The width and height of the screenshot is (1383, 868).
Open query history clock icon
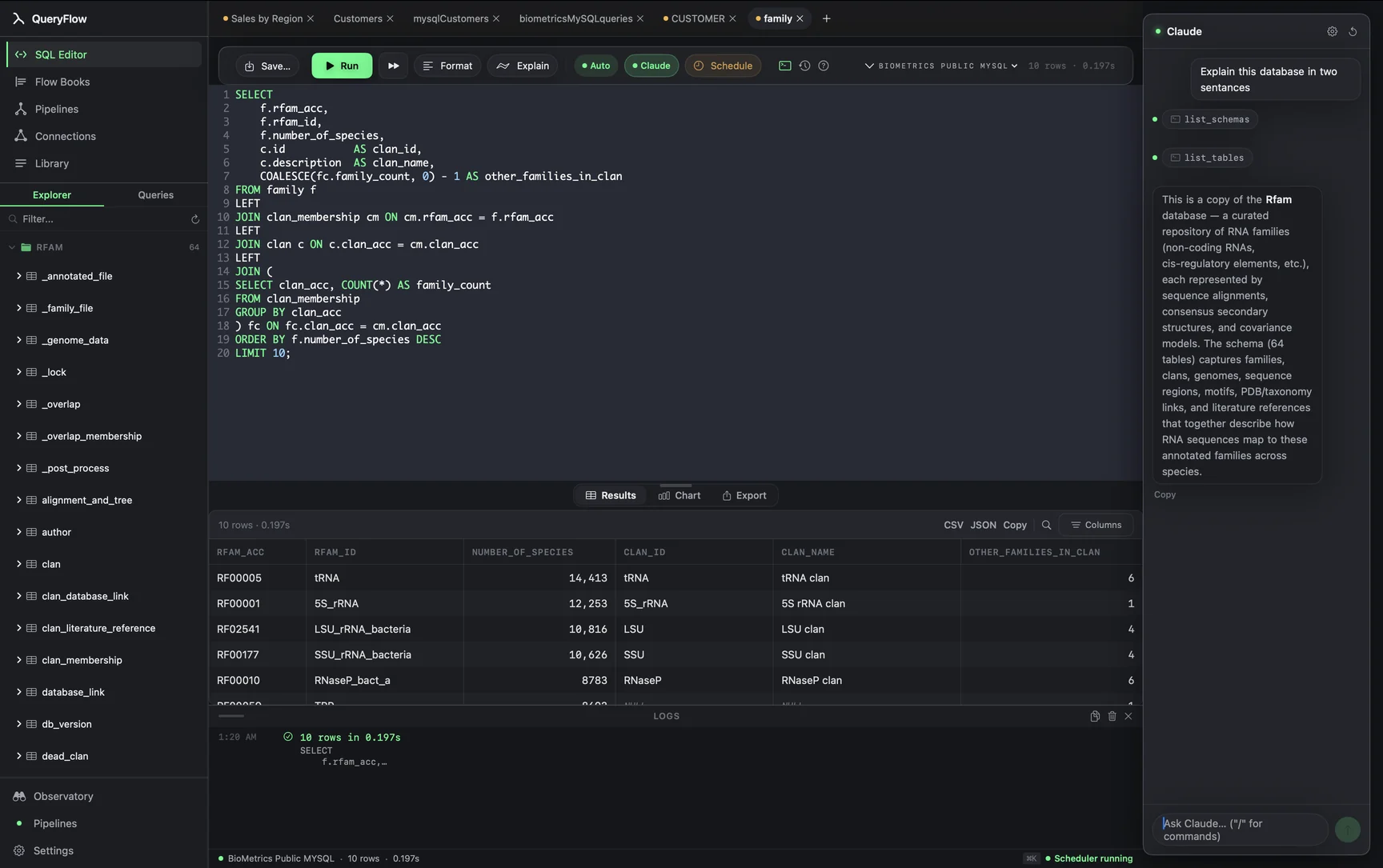[804, 66]
